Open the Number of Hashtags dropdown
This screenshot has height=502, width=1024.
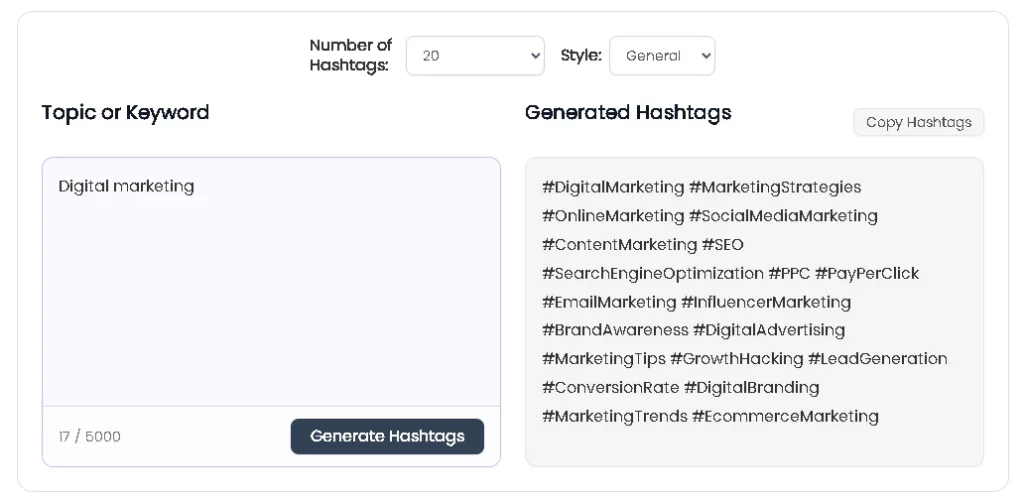point(475,56)
